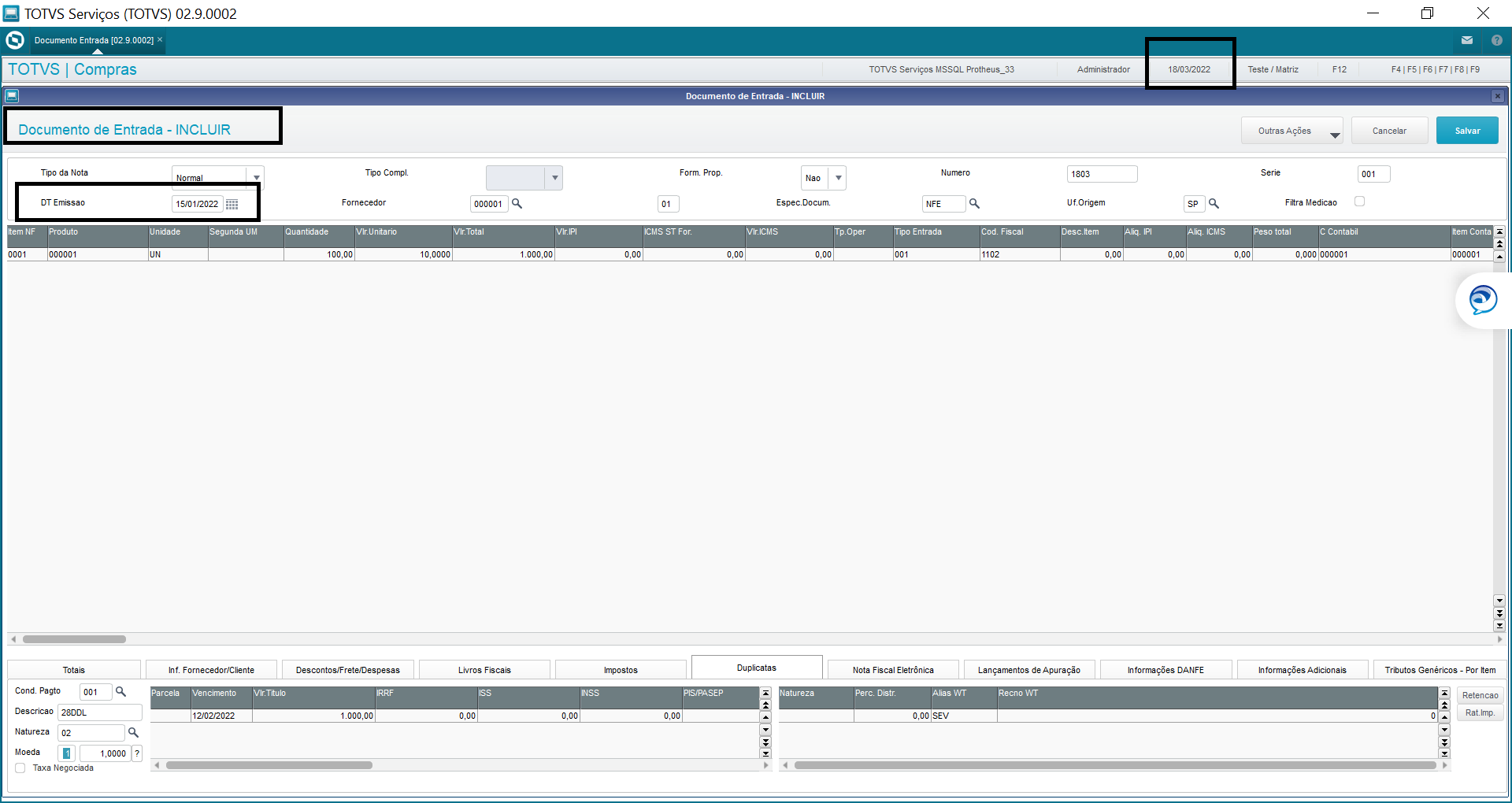Image resolution: width=1512 pixels, height=803 pixels.
Task: Open the Descontos/Frete/Despesas tab
Action: click(348, 670)
